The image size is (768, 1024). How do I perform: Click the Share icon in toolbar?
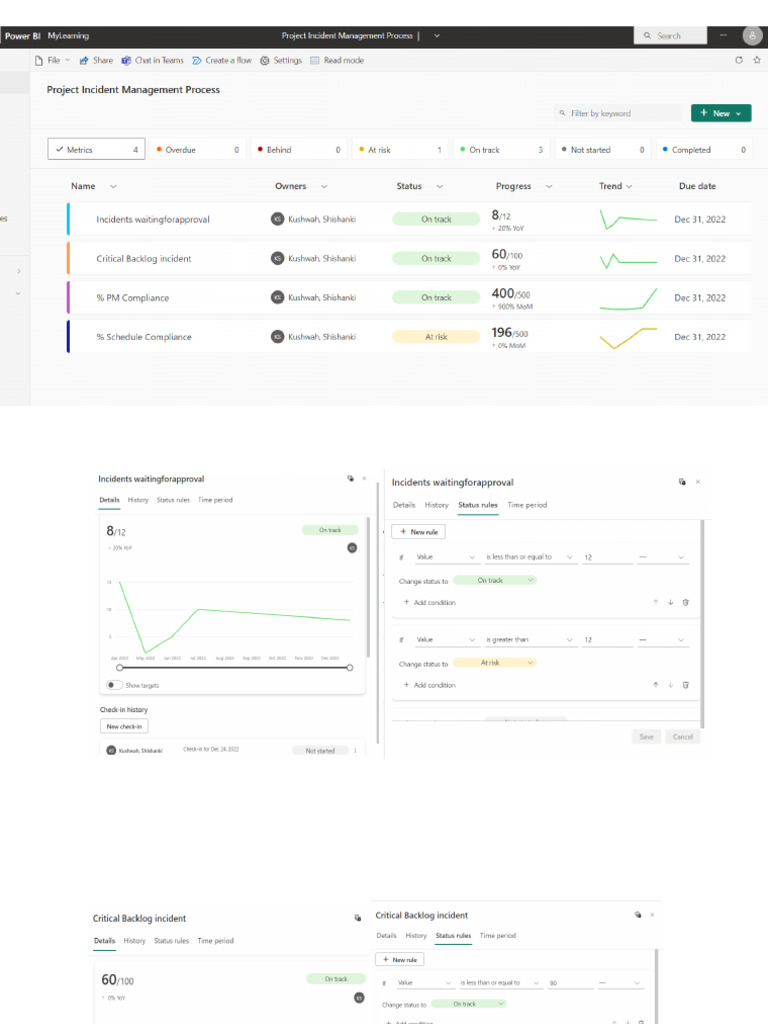pos(84,60)
